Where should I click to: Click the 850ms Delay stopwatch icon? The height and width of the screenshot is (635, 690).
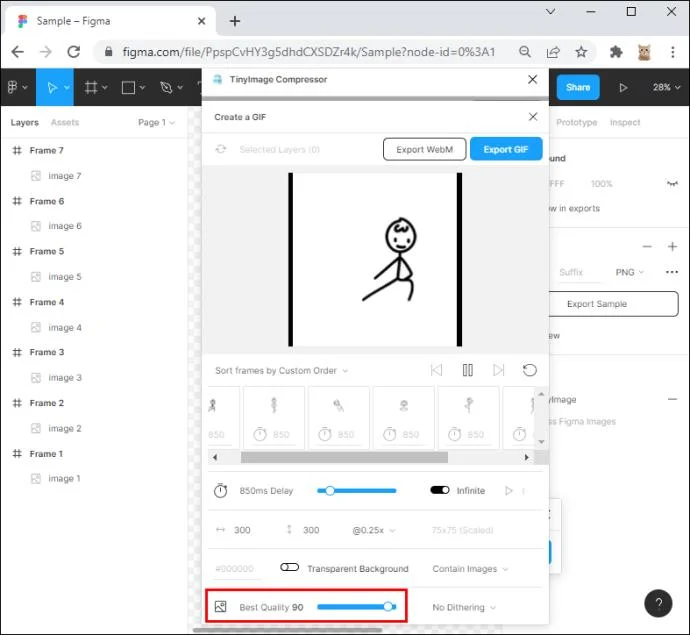click(220, 490)
